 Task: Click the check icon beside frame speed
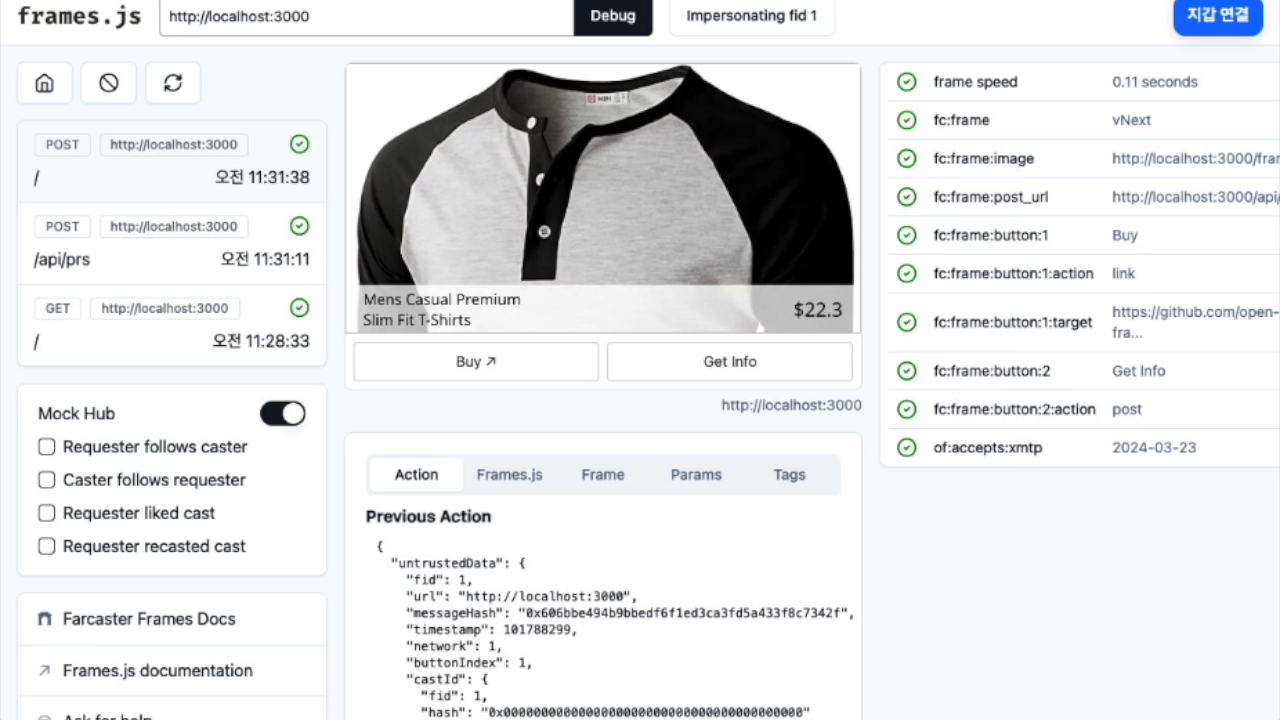907,82
